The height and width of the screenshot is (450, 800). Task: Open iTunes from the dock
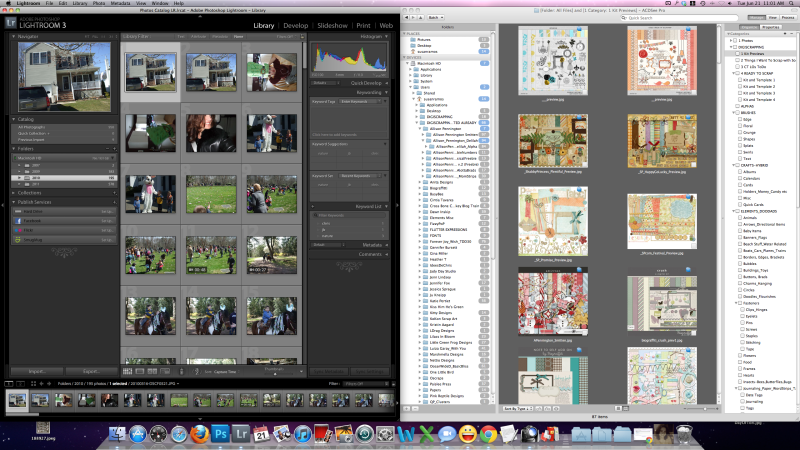click(x=303, y=434)
